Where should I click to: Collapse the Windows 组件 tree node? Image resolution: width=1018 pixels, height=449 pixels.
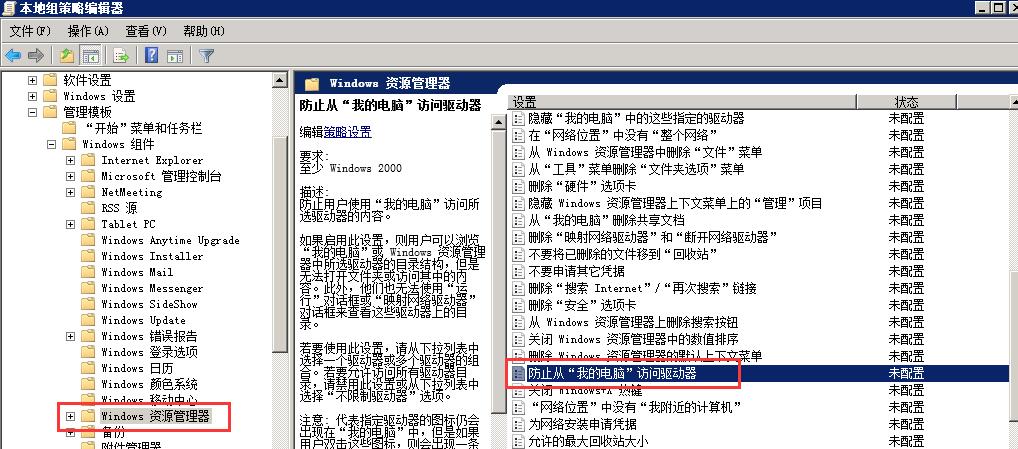52,144
